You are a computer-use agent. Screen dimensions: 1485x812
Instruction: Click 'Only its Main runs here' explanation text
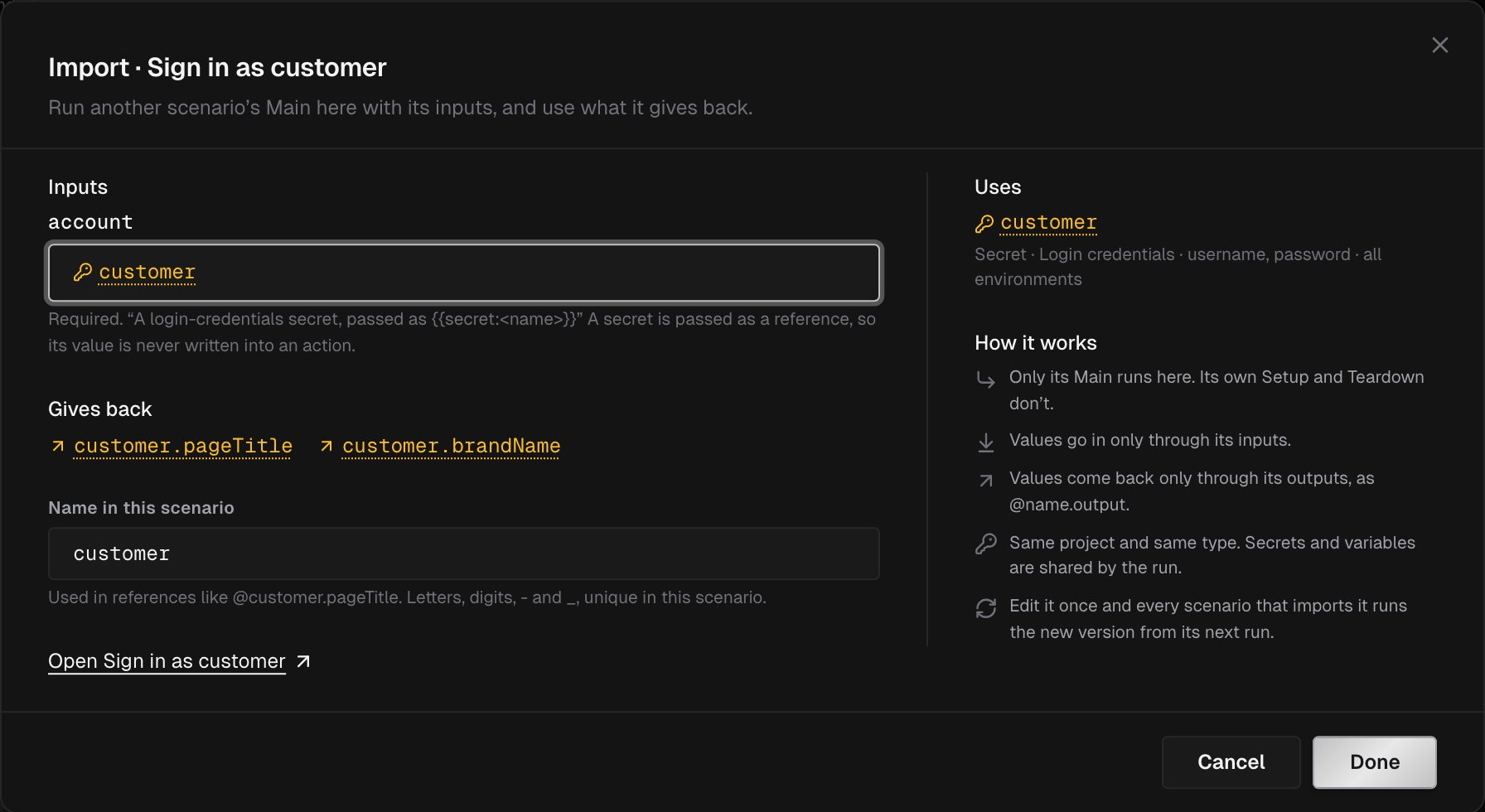[1217, 390]
